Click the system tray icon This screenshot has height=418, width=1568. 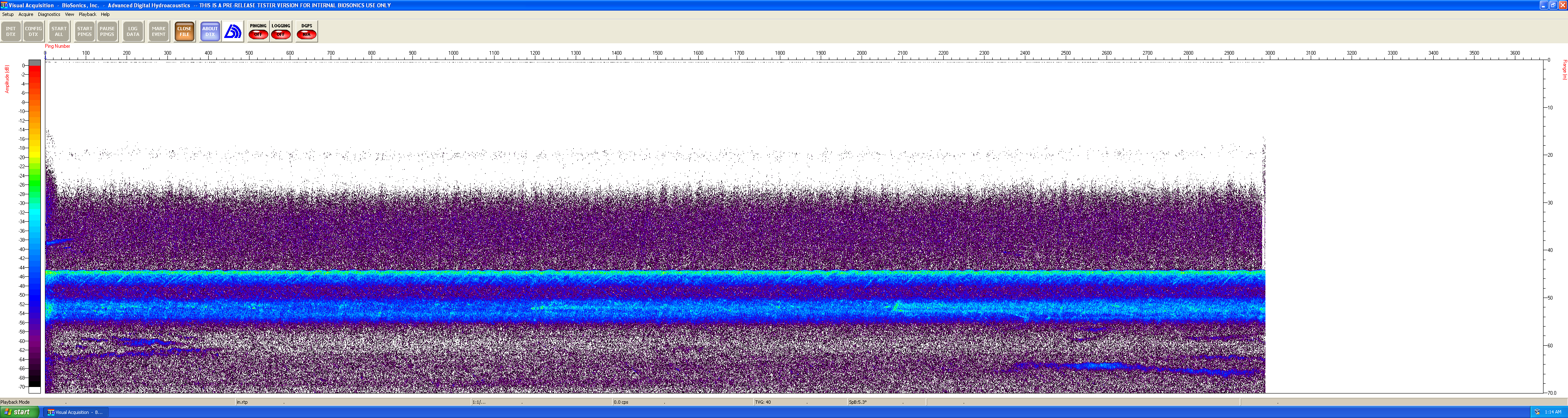[1537, 413]
